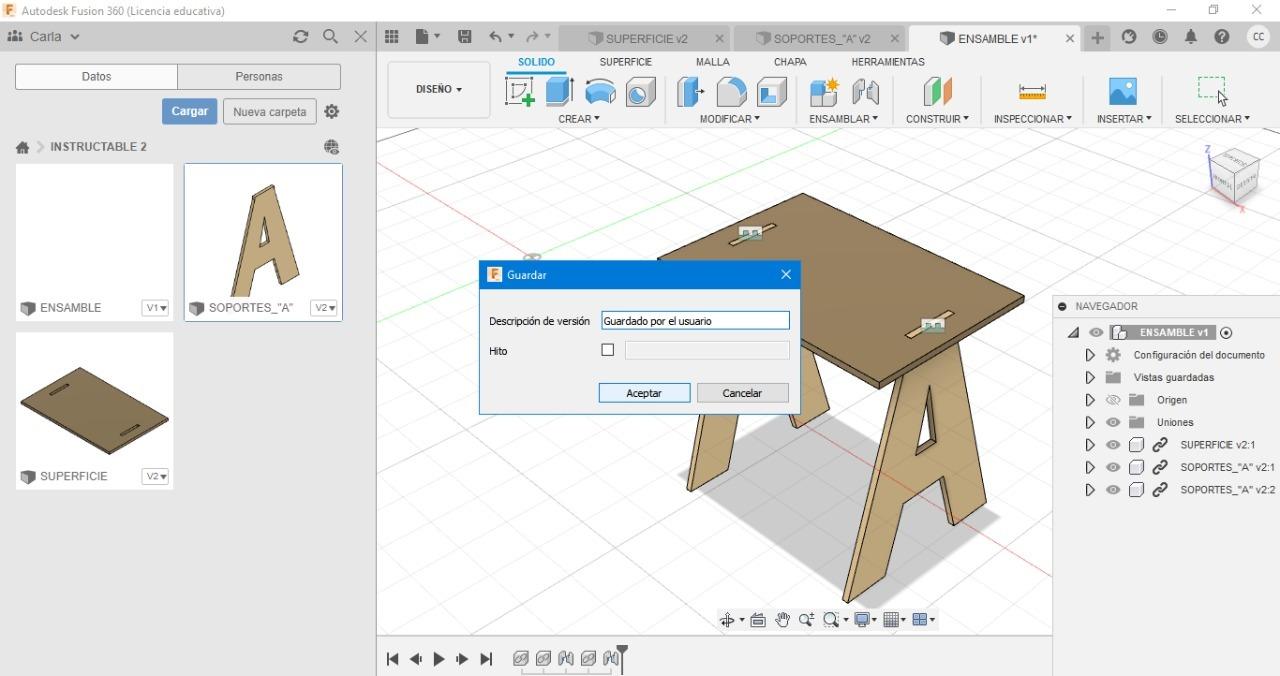1280x676 pixels.
Task: Expand Vistas guardadas node
Action: [1090, 378]
